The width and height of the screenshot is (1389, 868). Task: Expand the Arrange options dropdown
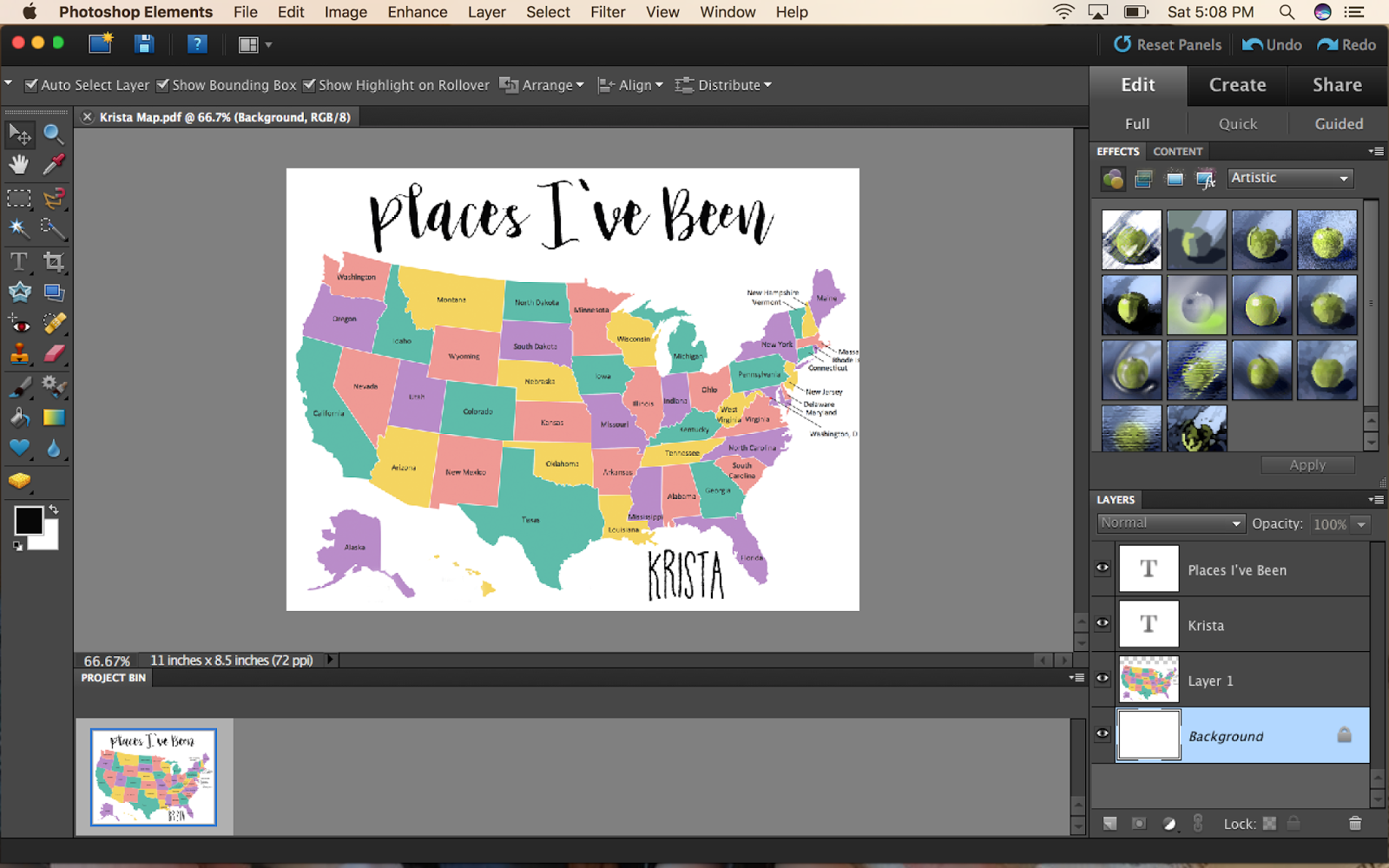coord(542,84)
